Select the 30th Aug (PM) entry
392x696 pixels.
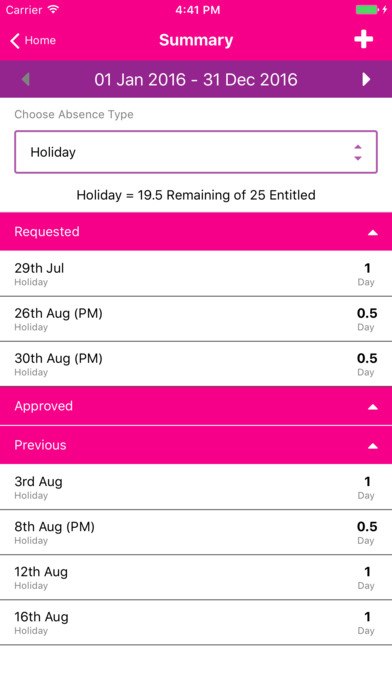tap(196, 364)
